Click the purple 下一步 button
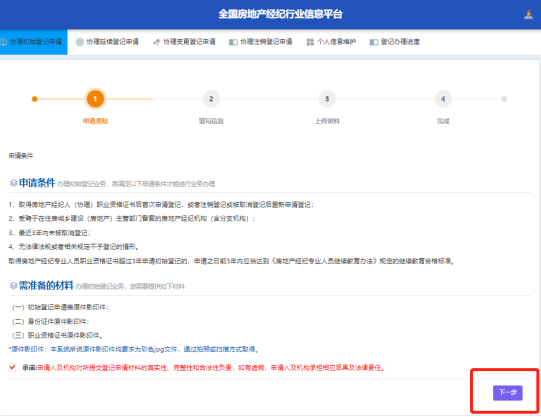The height and width of the screenshot is (417, 541). [x=508, y=393]
